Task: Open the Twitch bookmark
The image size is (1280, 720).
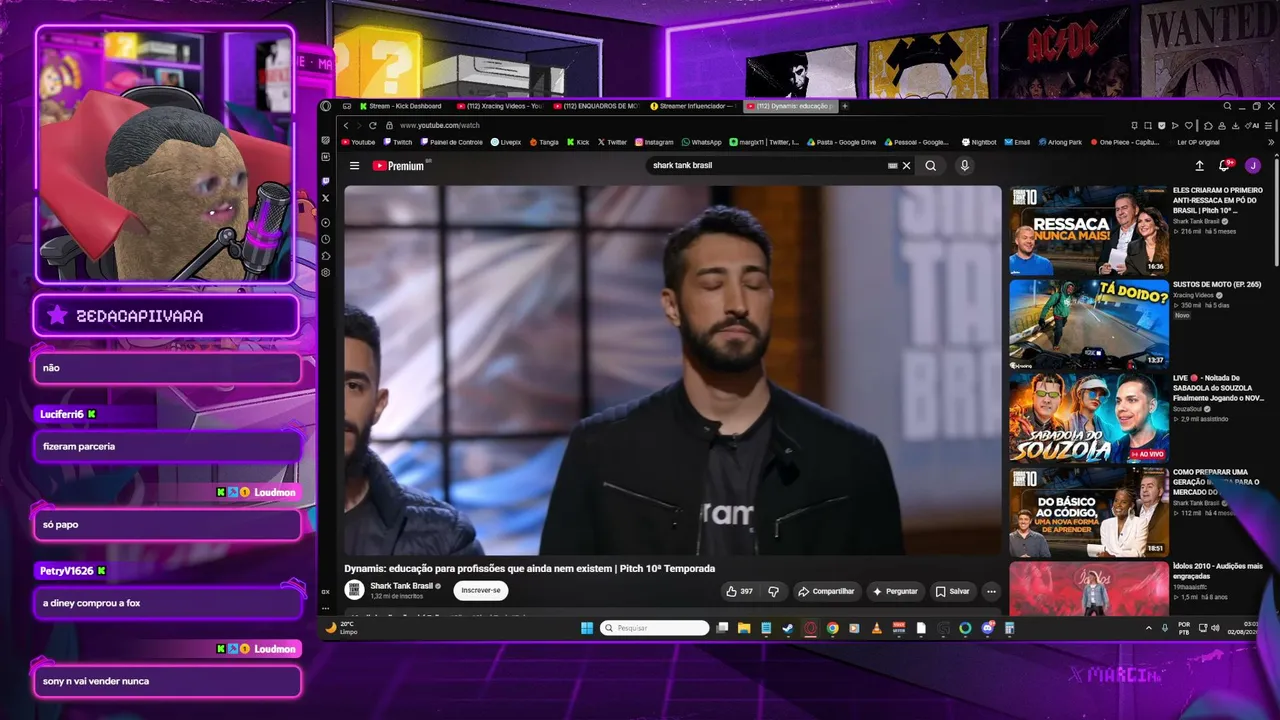Action: point(398,143)
